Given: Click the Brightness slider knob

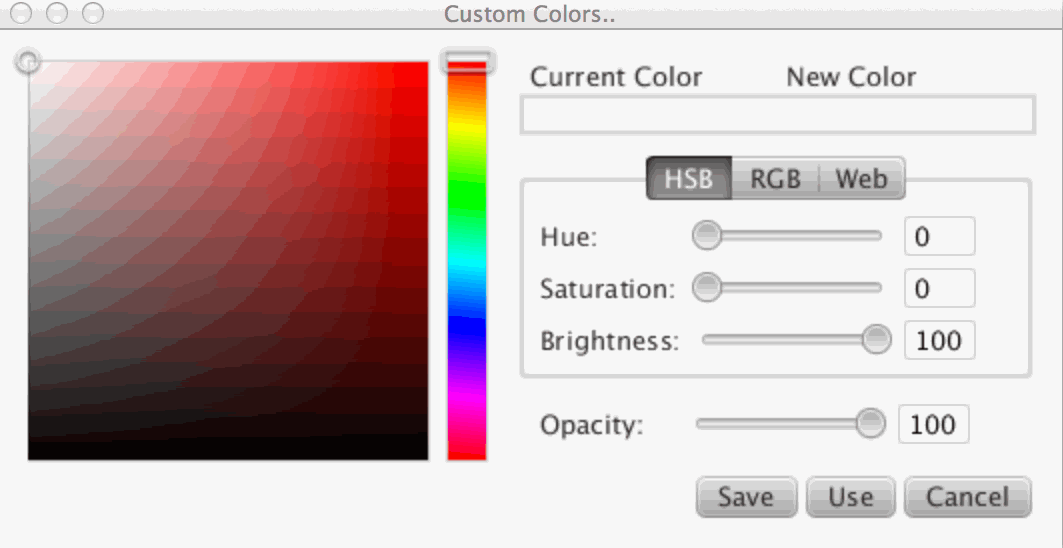Looking at the screenshot, I should [877, 340].
